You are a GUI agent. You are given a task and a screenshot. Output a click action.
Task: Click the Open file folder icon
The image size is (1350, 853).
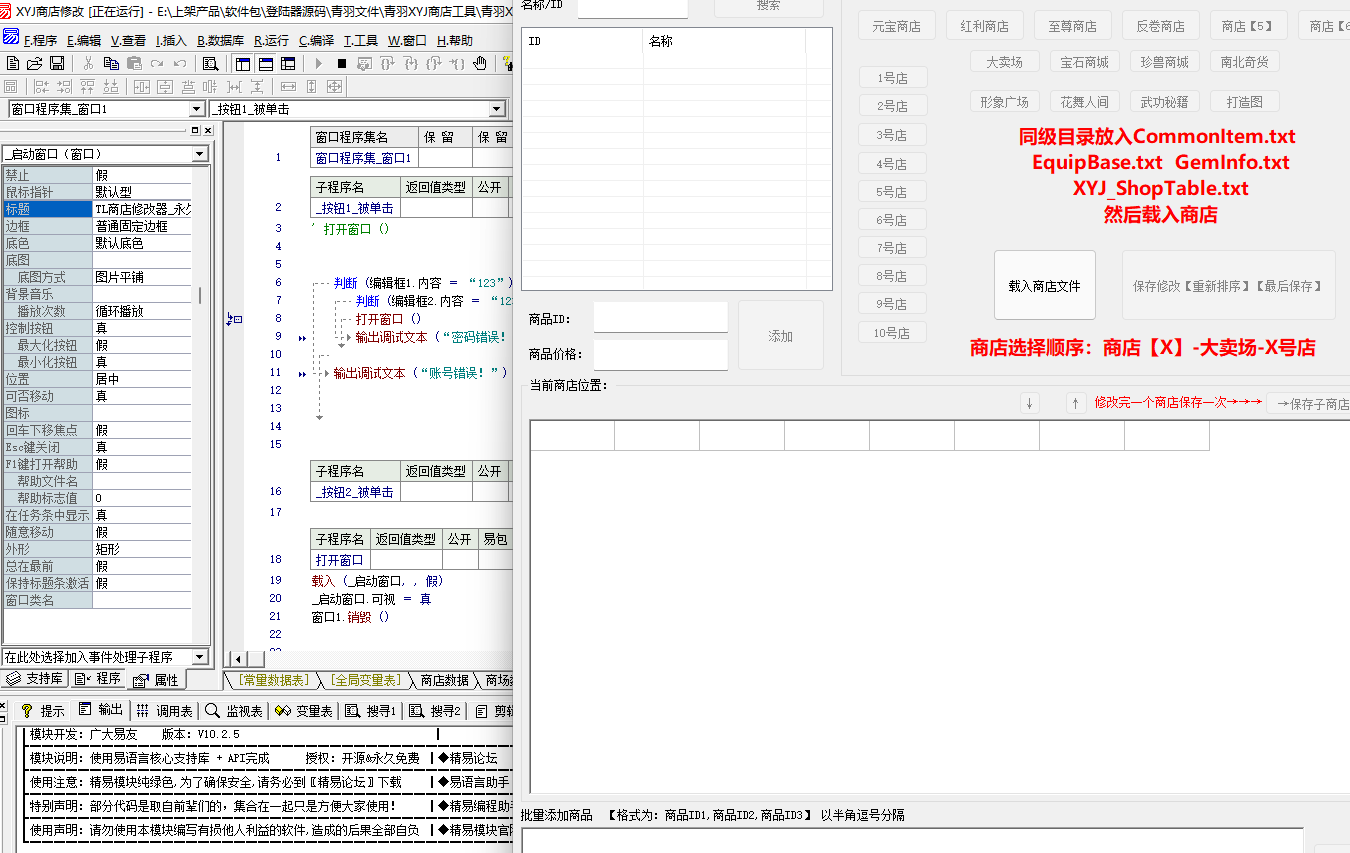pyautogui.click(x=34, y=63)
